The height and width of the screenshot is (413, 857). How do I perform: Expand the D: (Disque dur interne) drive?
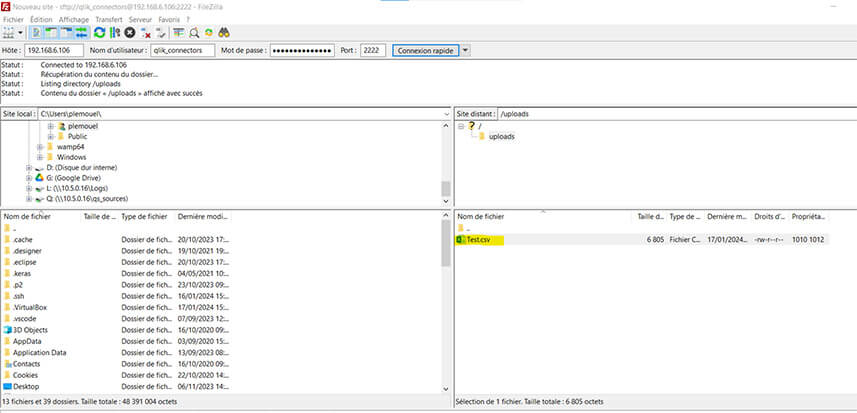coord(29,168)
